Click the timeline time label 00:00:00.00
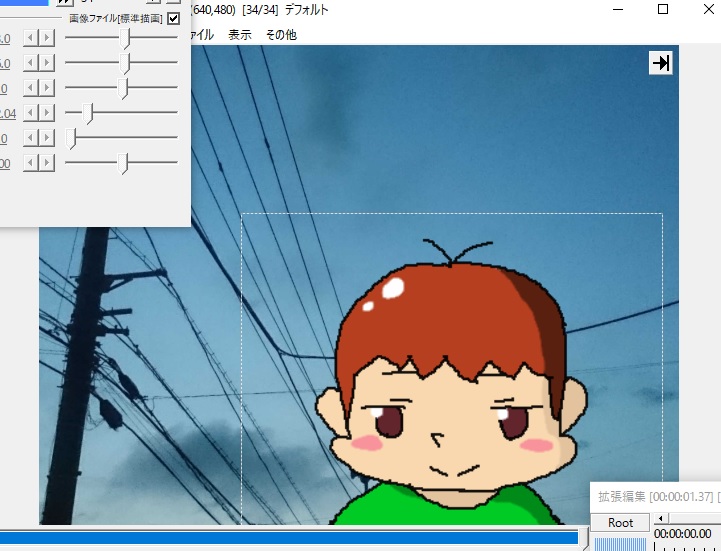The height and width of the screenshot is (551, 721). click(682, 534)
